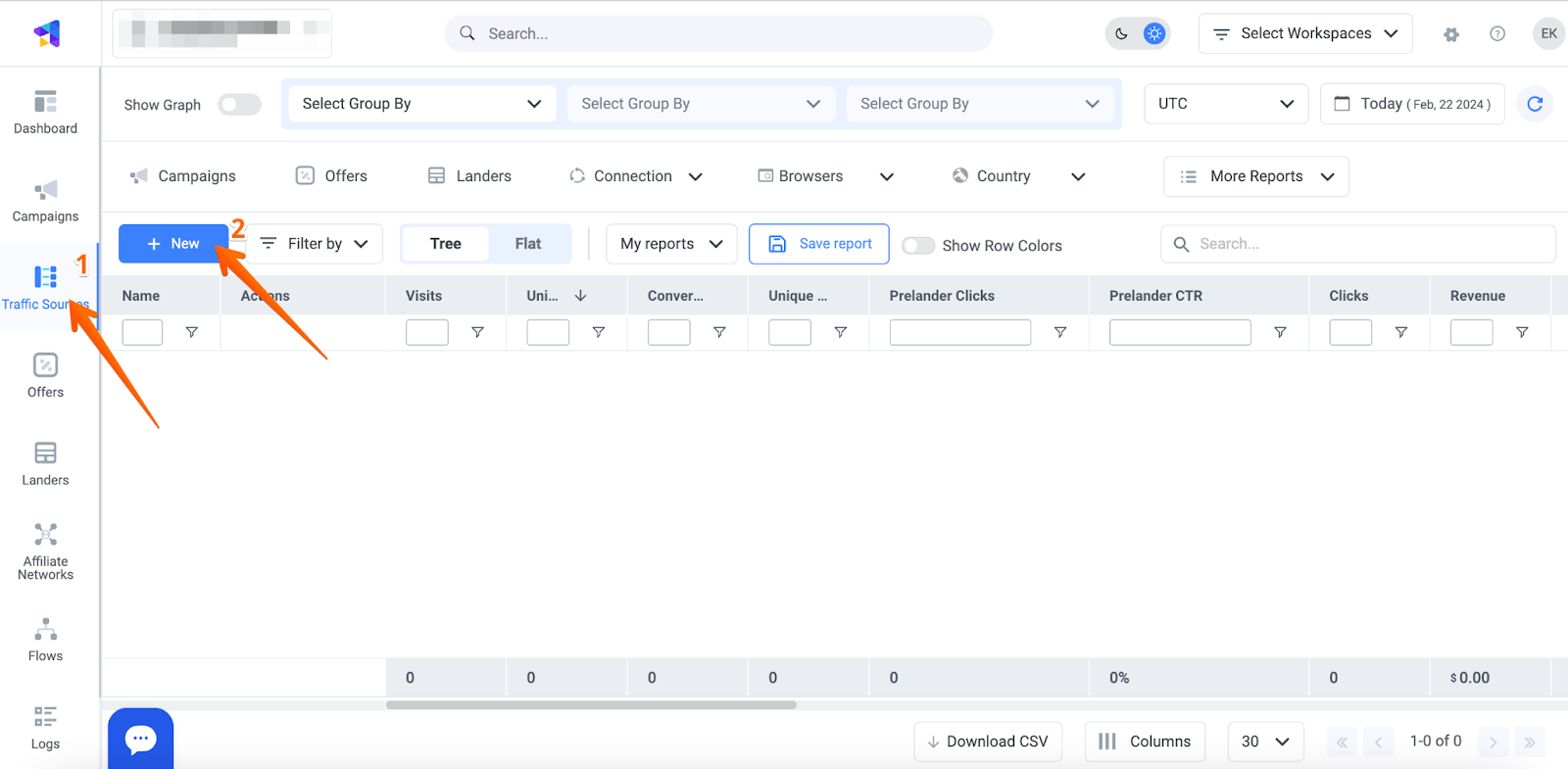
Task: Open the Logs sidebar section
Action: [x=45, y=728]
